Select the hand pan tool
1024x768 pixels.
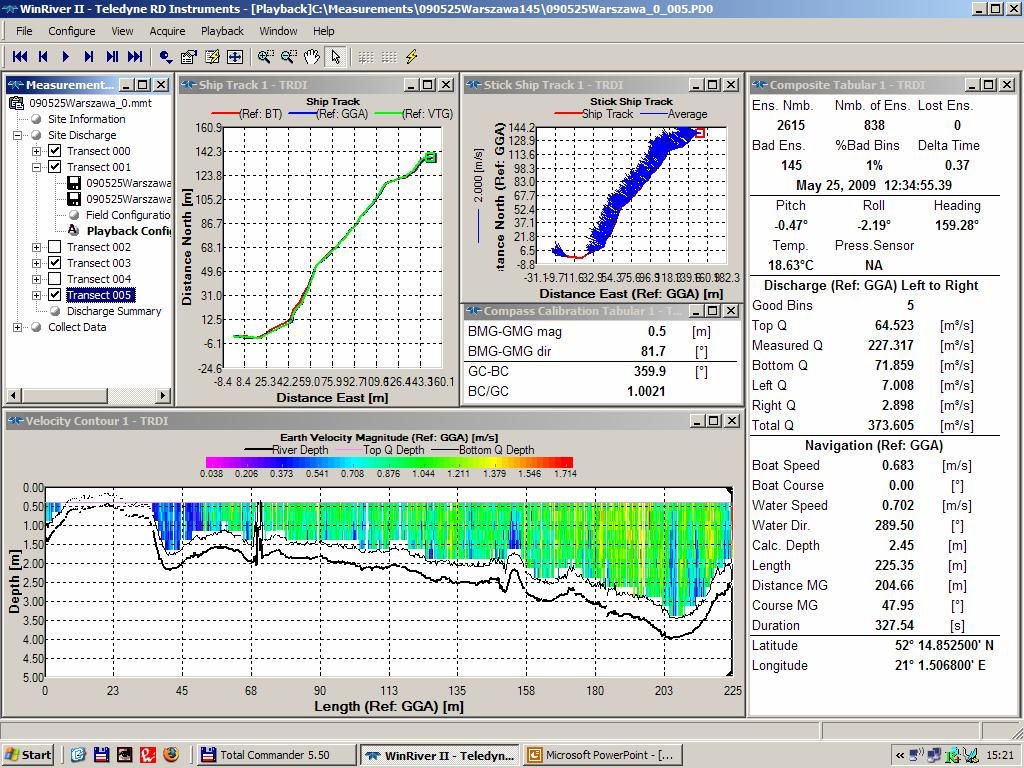[312, 57]
